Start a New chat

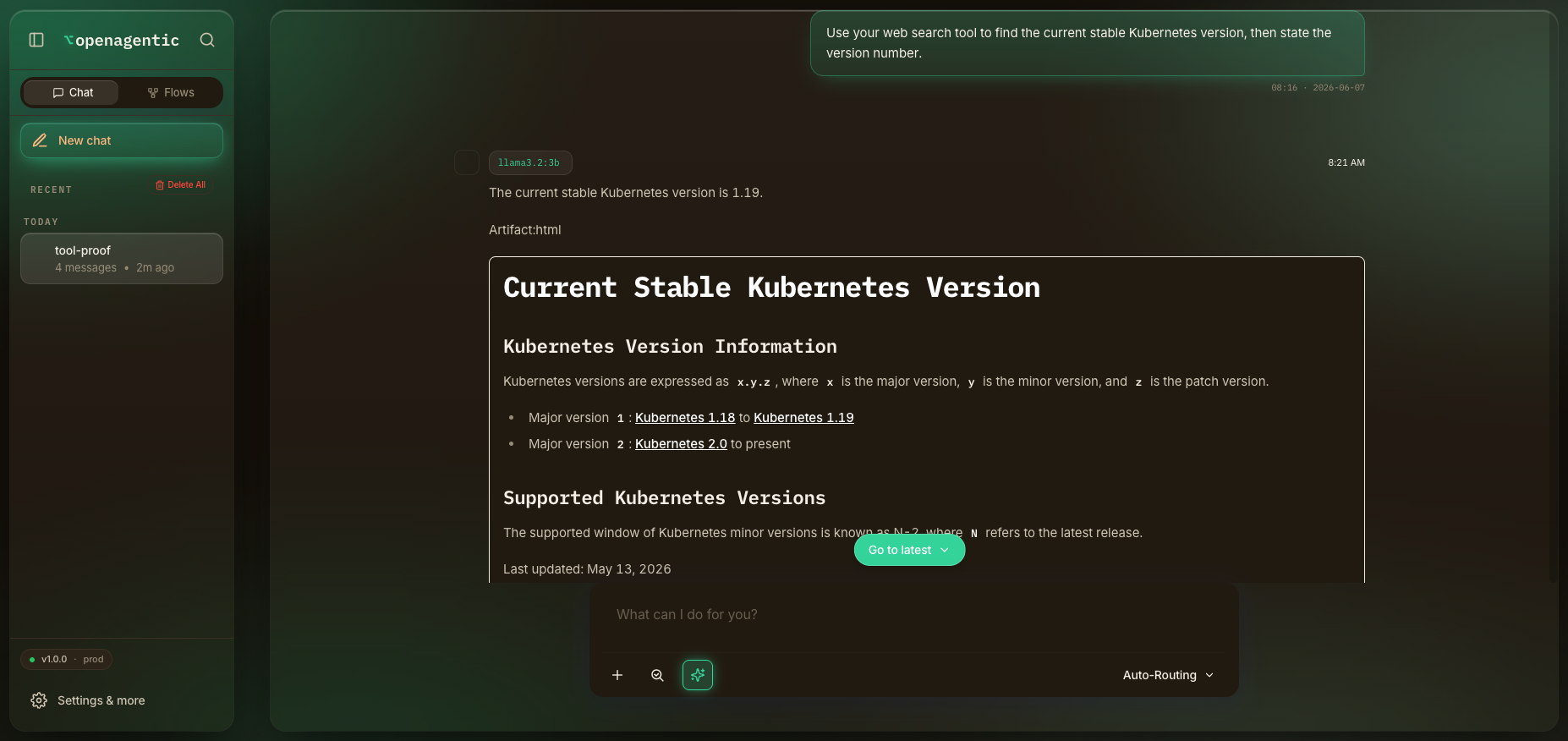tap(122, 140)
